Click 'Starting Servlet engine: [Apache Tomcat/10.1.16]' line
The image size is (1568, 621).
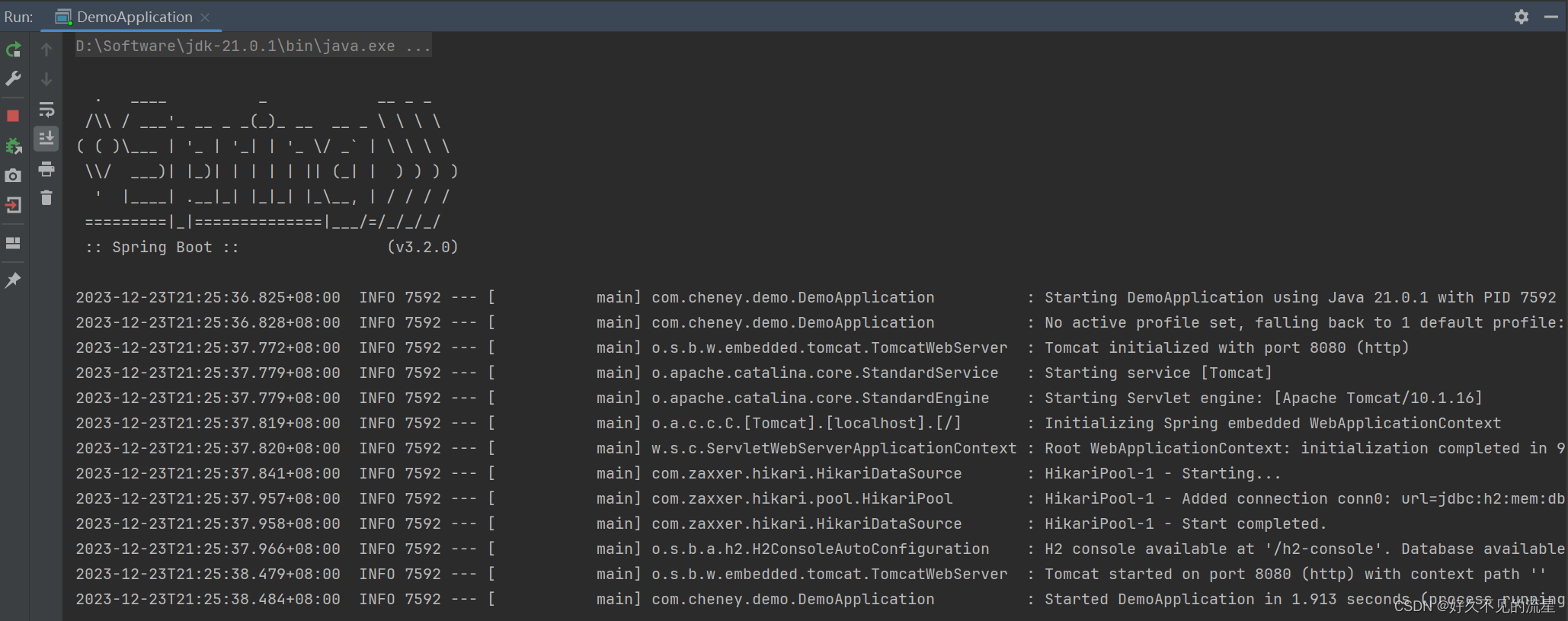(1263, 398)
